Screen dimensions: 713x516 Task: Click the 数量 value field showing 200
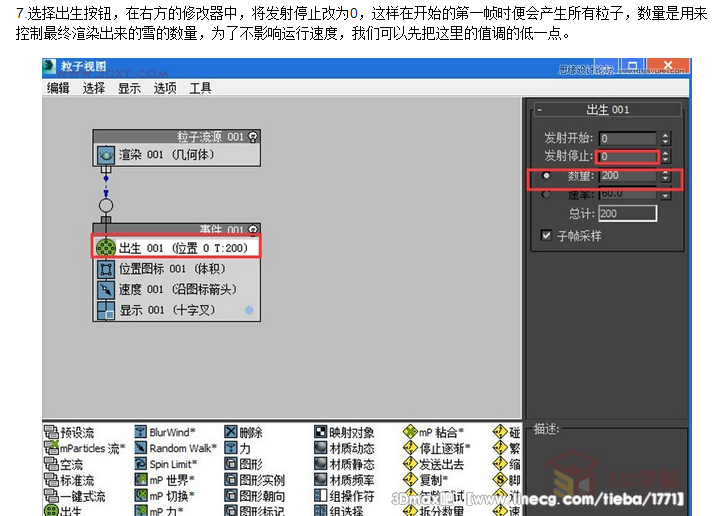(x=628, y=175)
